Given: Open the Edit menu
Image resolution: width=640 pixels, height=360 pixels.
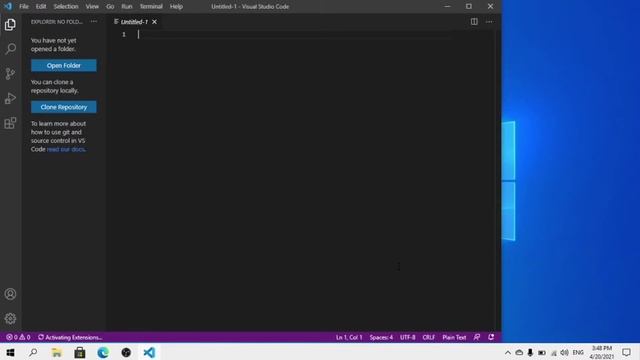Looking at the screenshot, I should pyautogui.click(x=41, y=7).
